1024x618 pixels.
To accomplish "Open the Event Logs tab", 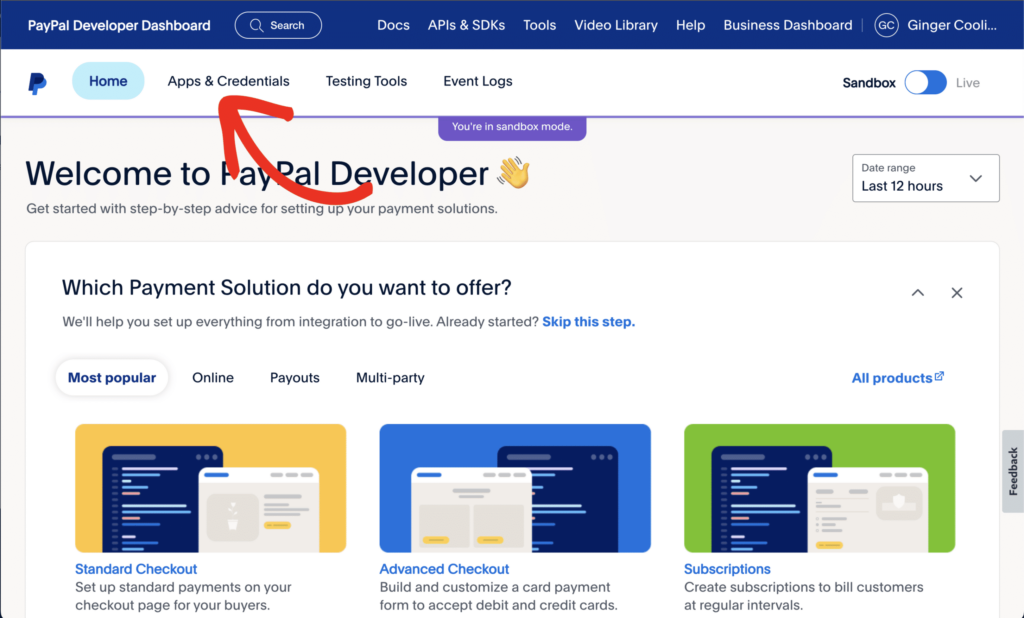I will click(x=478, y=81).
